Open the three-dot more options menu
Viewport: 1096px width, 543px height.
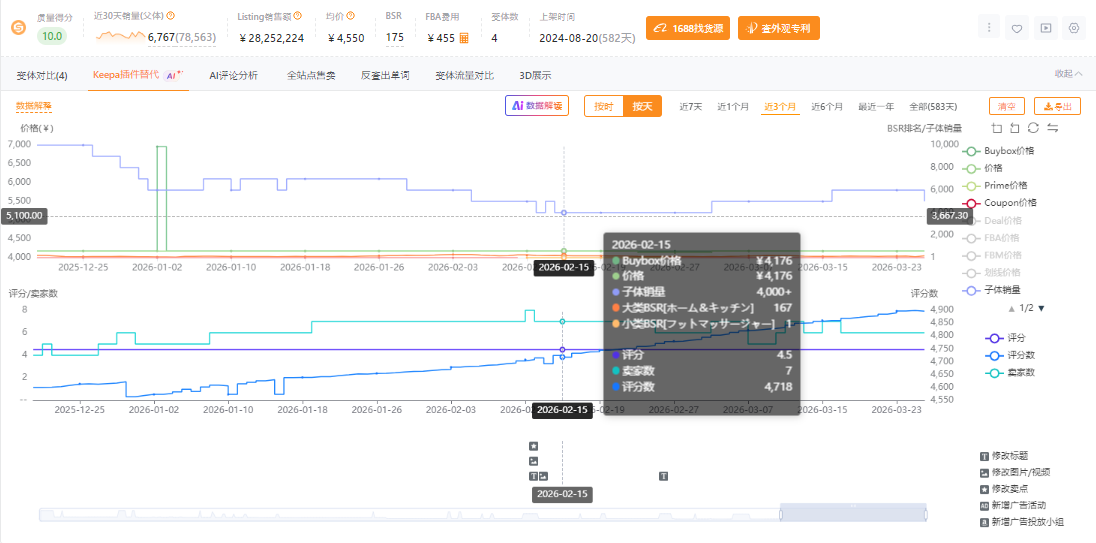989,28
